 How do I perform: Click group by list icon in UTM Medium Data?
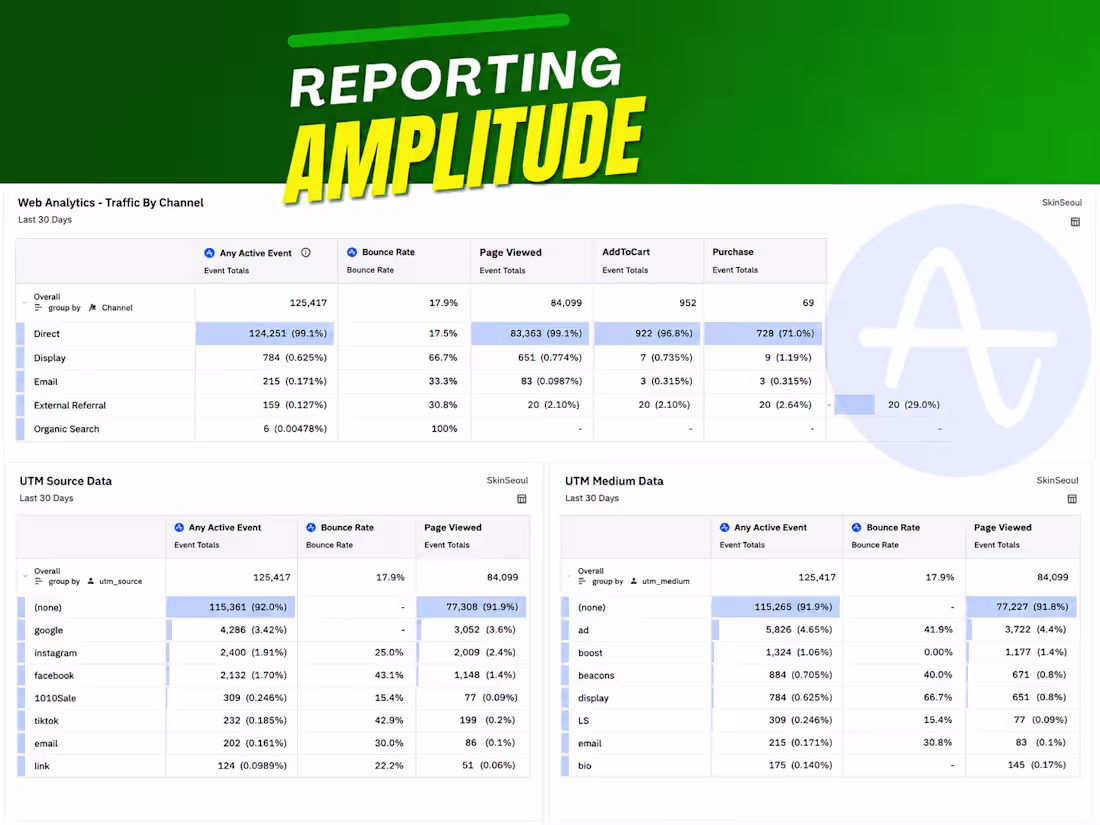582,581
